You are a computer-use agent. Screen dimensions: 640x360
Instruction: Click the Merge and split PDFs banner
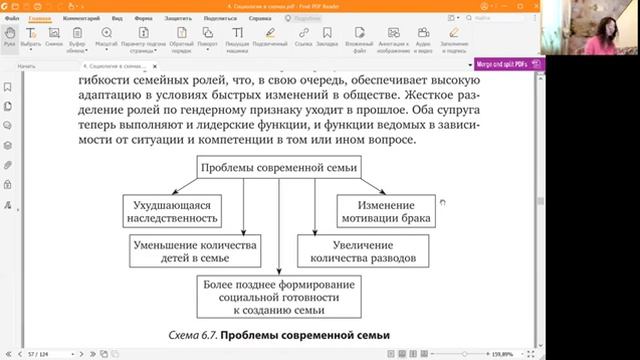[x=509, y=64]
